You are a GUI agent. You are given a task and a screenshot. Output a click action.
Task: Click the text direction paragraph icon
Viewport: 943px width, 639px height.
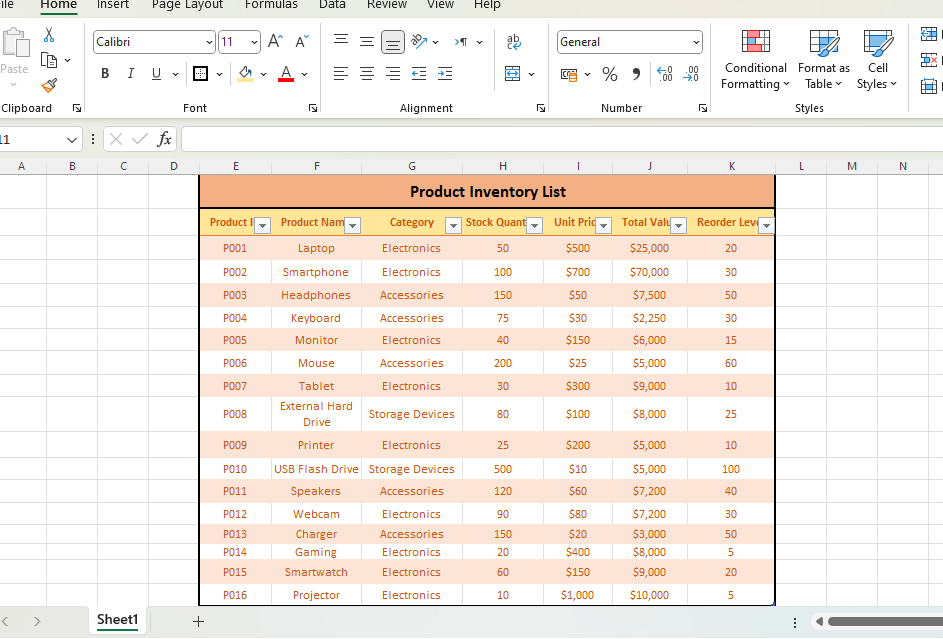(461, 41)
